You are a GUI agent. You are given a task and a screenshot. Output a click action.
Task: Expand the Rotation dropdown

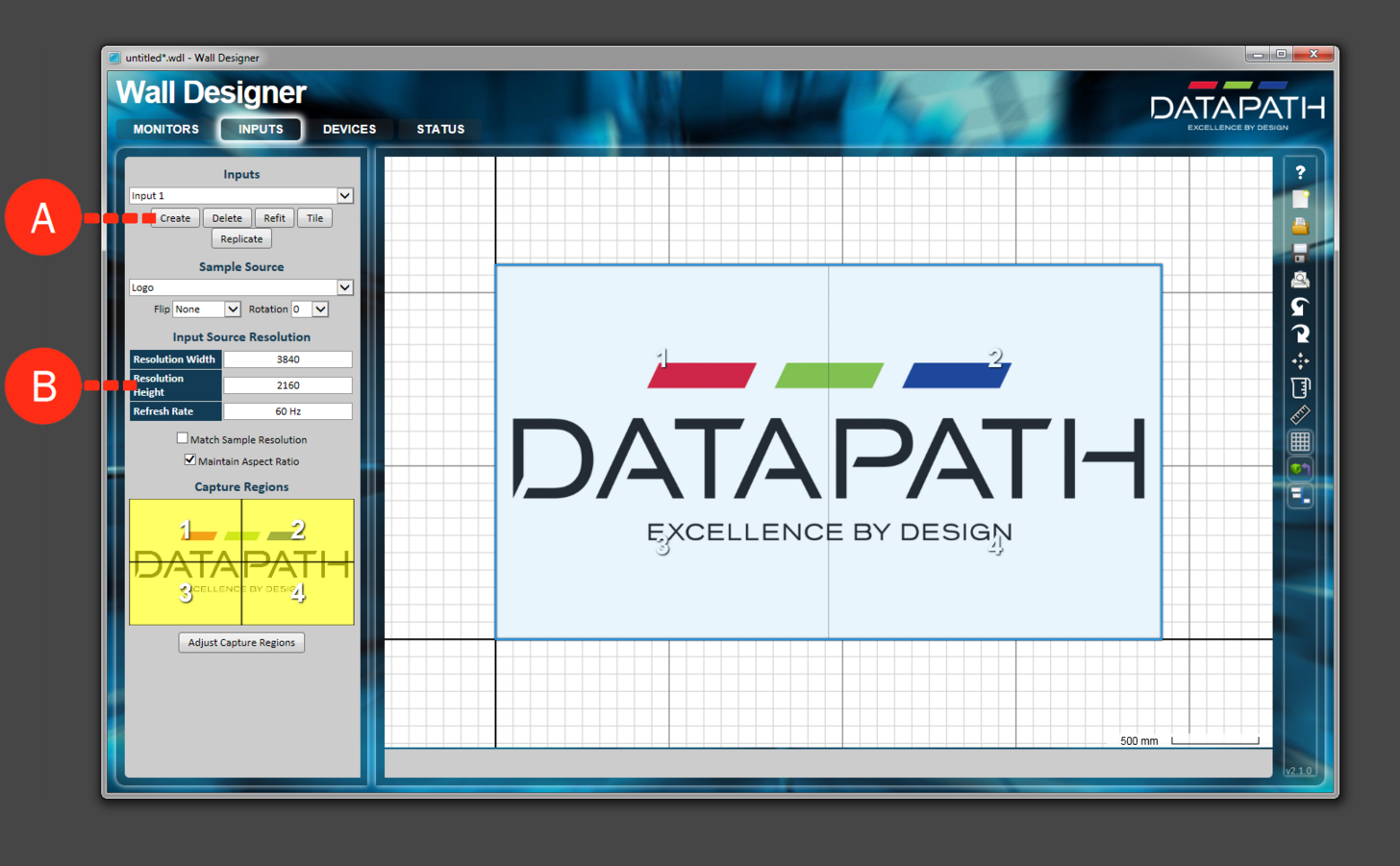[x=320, y=309]
